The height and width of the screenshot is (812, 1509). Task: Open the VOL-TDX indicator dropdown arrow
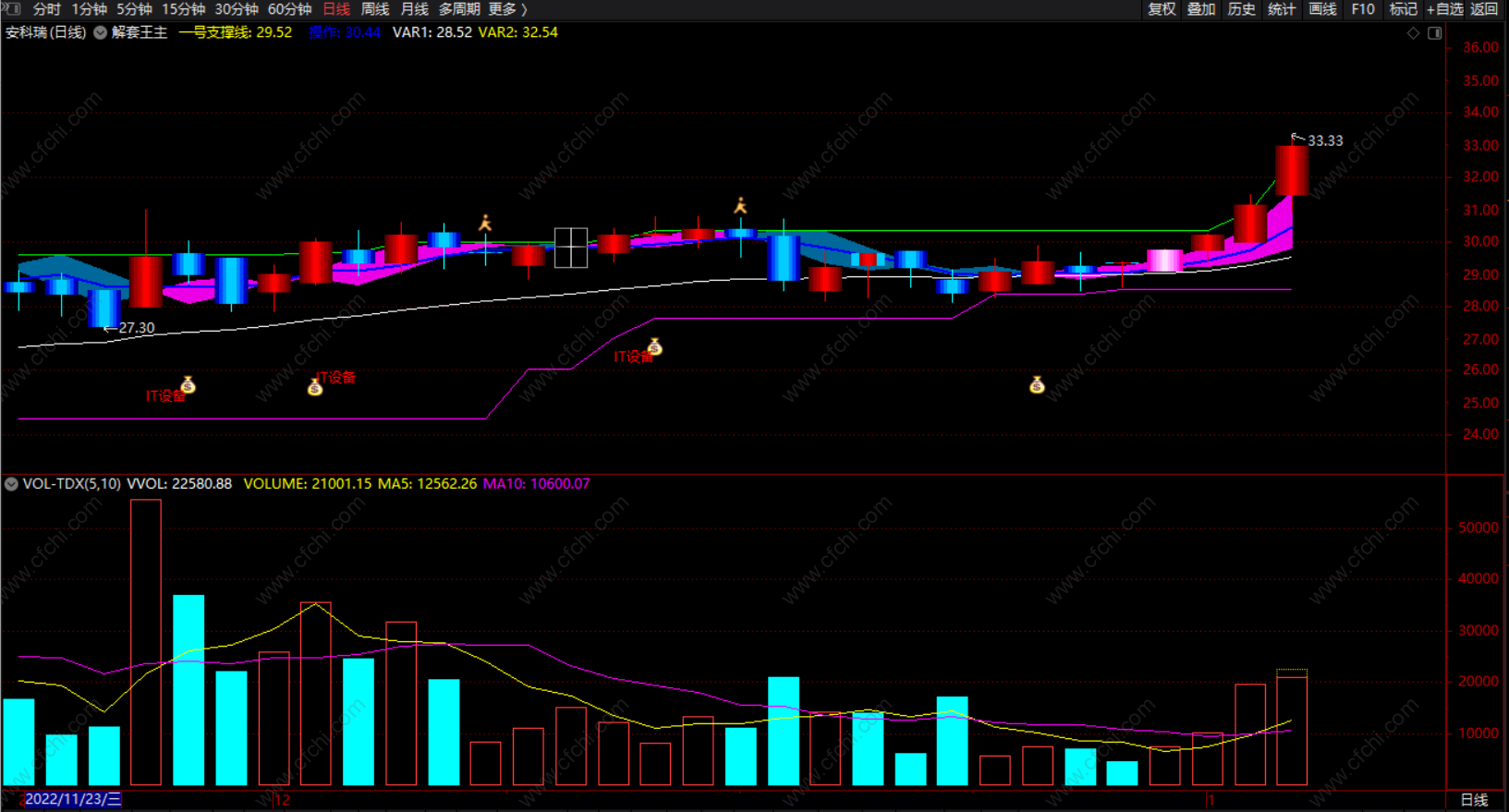click(11, 484)
